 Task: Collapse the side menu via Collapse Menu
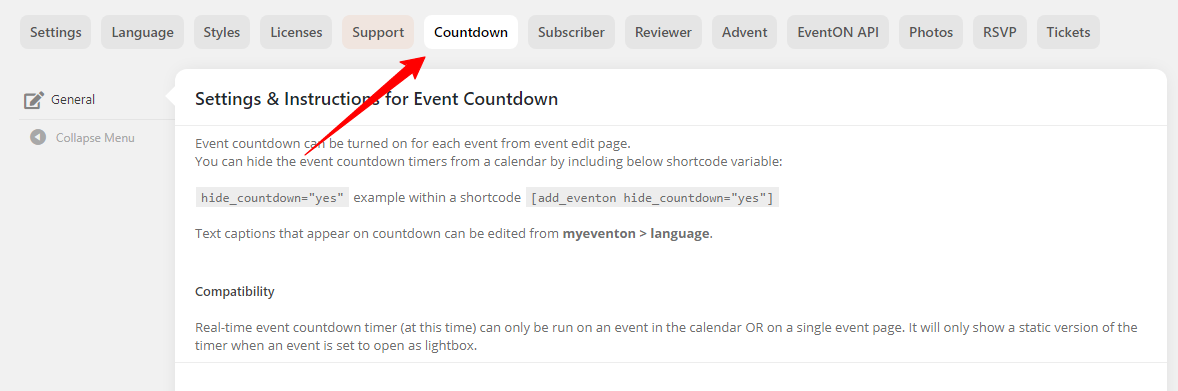[97, 138]
